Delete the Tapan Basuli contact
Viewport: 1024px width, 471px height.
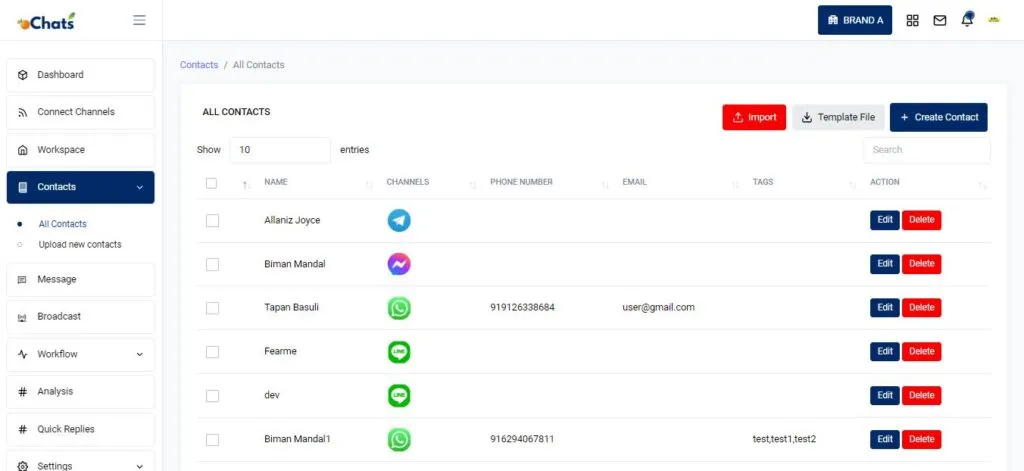(921, 308)
